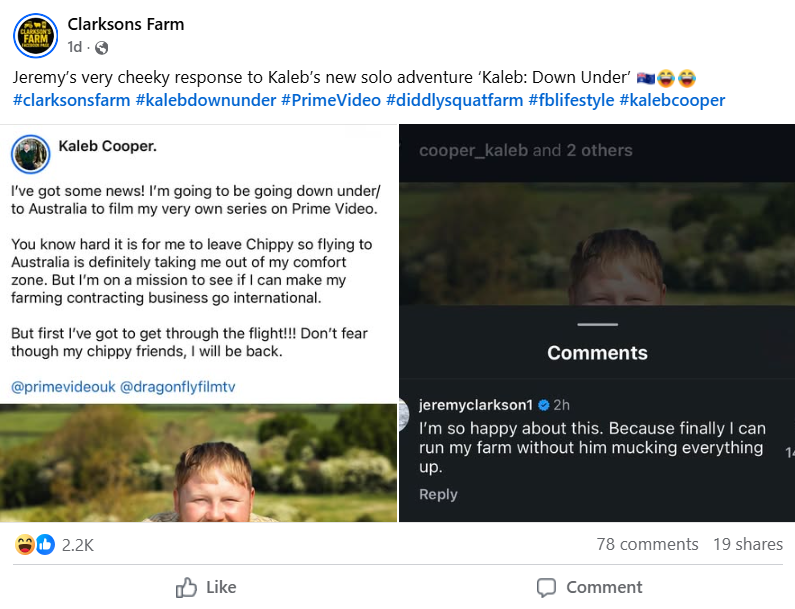Click the thumbs-up Like button

click(x=206, y=587)
